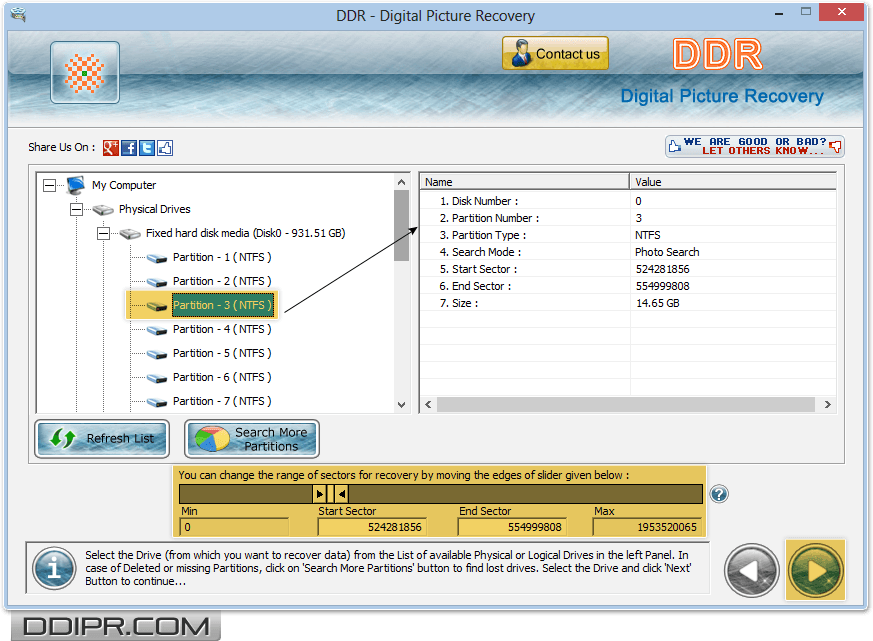Maximize the DDR window

(806, 11)
